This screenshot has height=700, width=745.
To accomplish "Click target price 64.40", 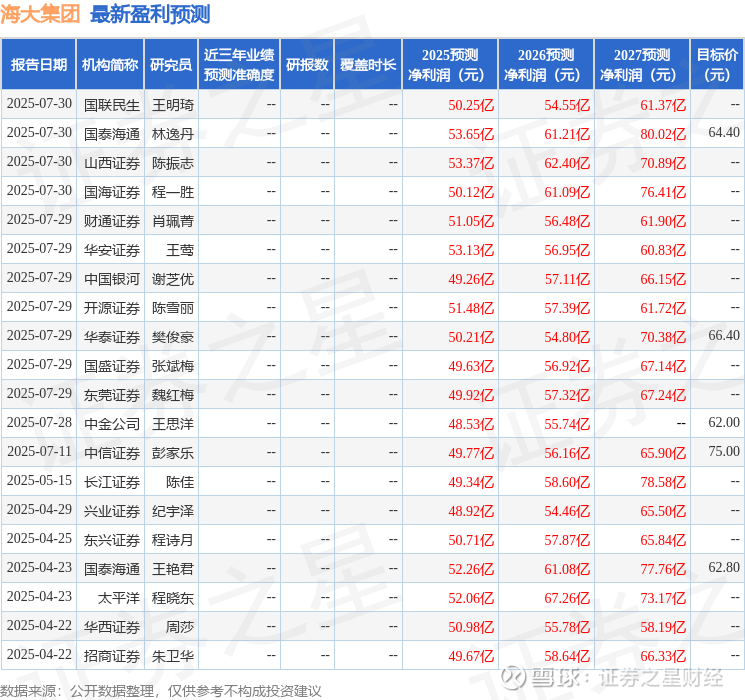I will click(724, 132).
